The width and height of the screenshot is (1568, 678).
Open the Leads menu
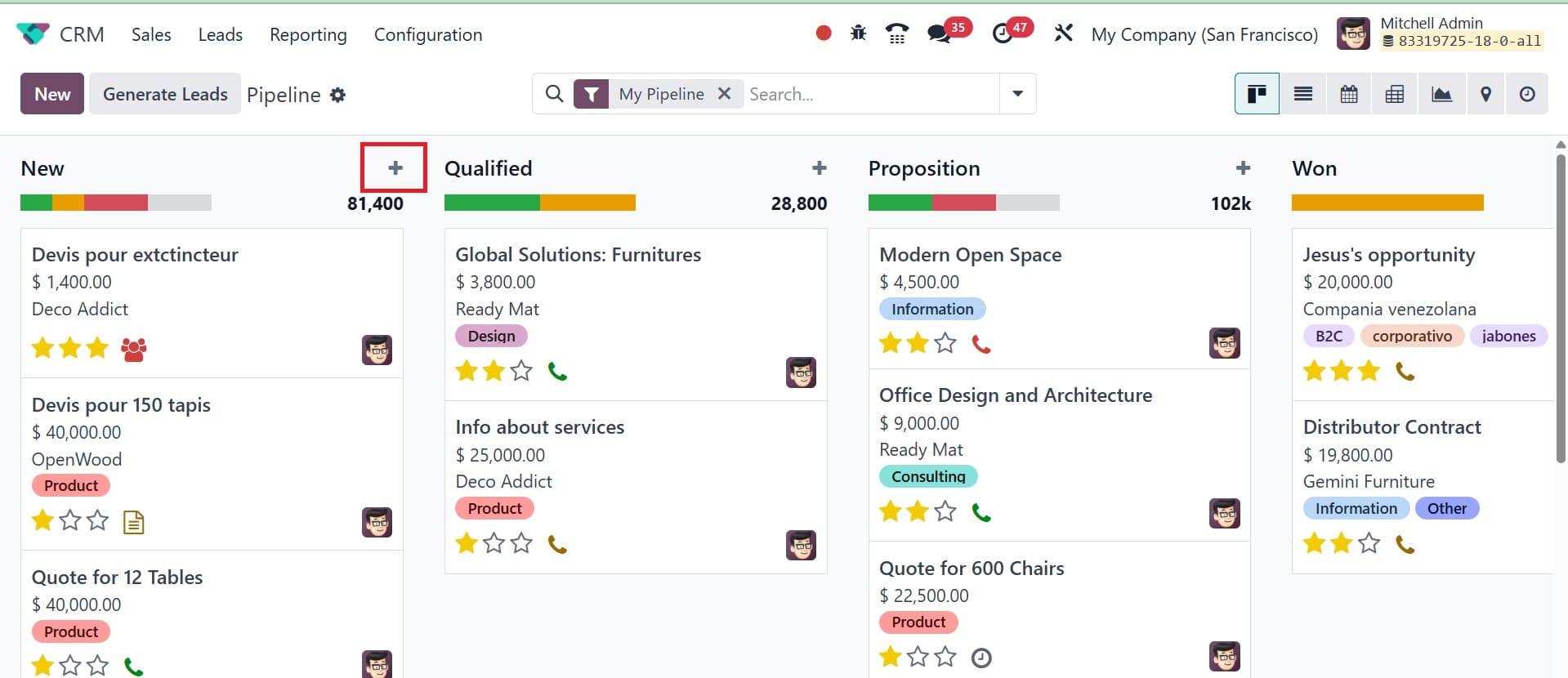click(x=221, y=34)
